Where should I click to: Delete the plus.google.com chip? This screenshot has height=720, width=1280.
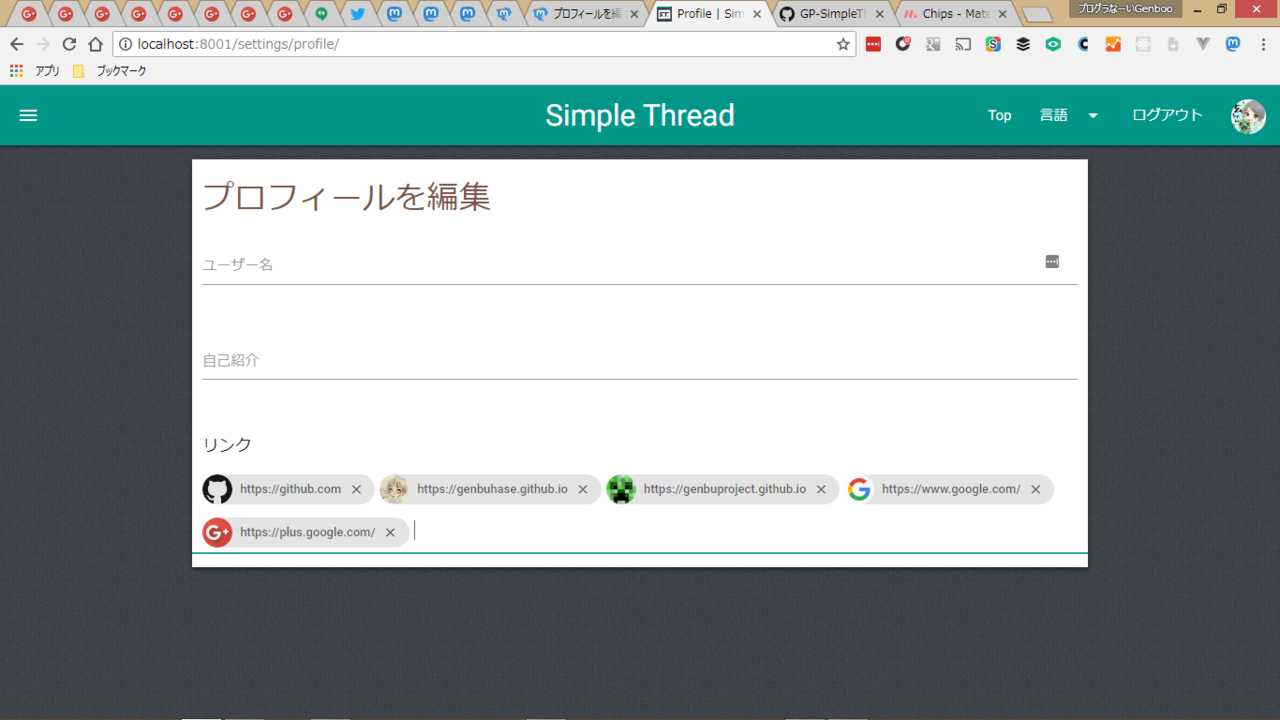(x=390, y=533)
